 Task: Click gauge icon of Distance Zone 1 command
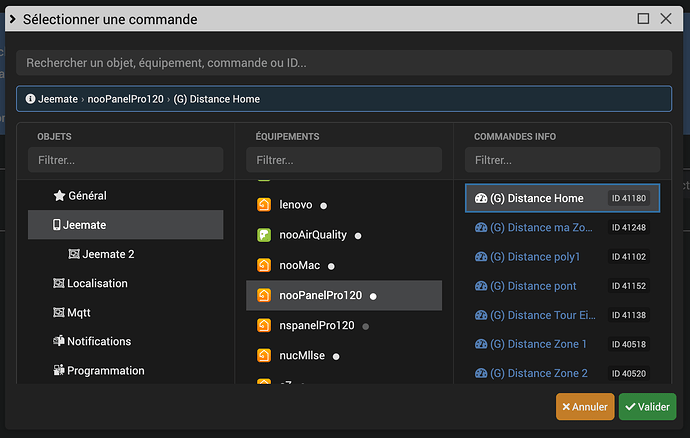481,344
